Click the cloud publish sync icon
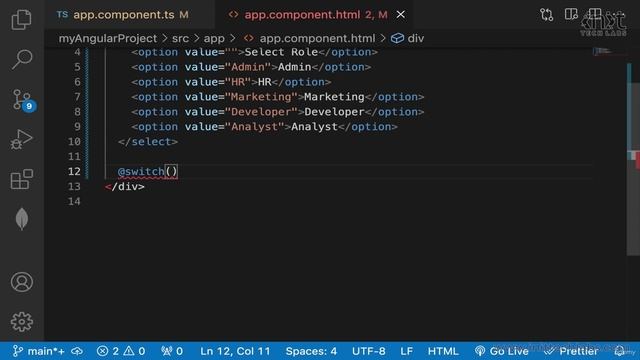 point(77,351)
